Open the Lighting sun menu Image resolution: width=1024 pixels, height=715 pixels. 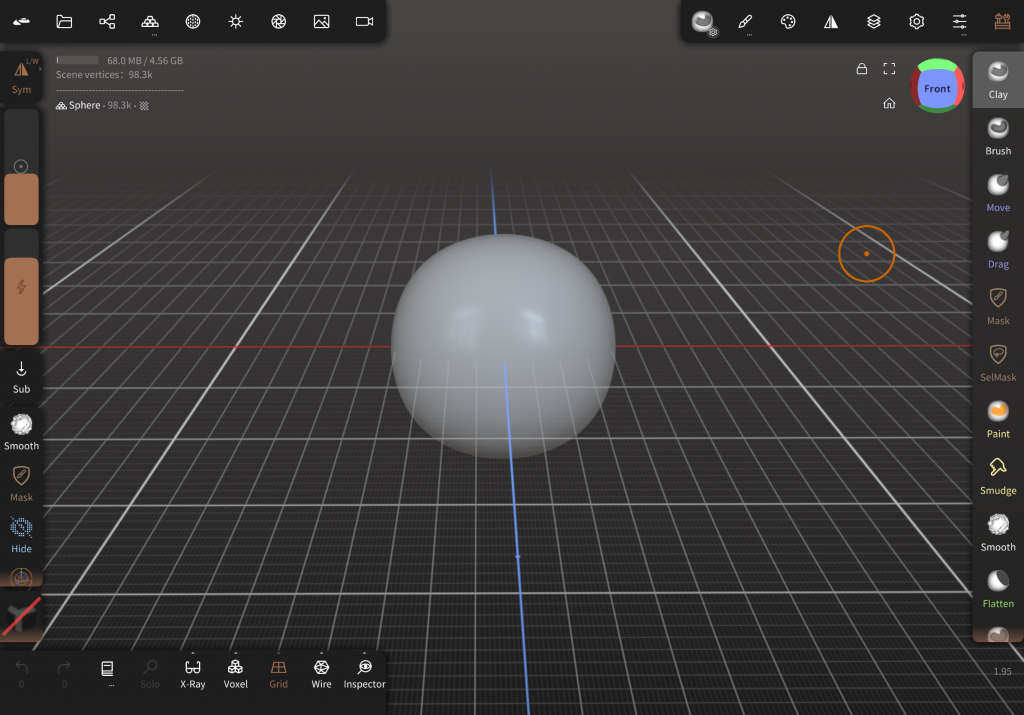pos(236,22)
